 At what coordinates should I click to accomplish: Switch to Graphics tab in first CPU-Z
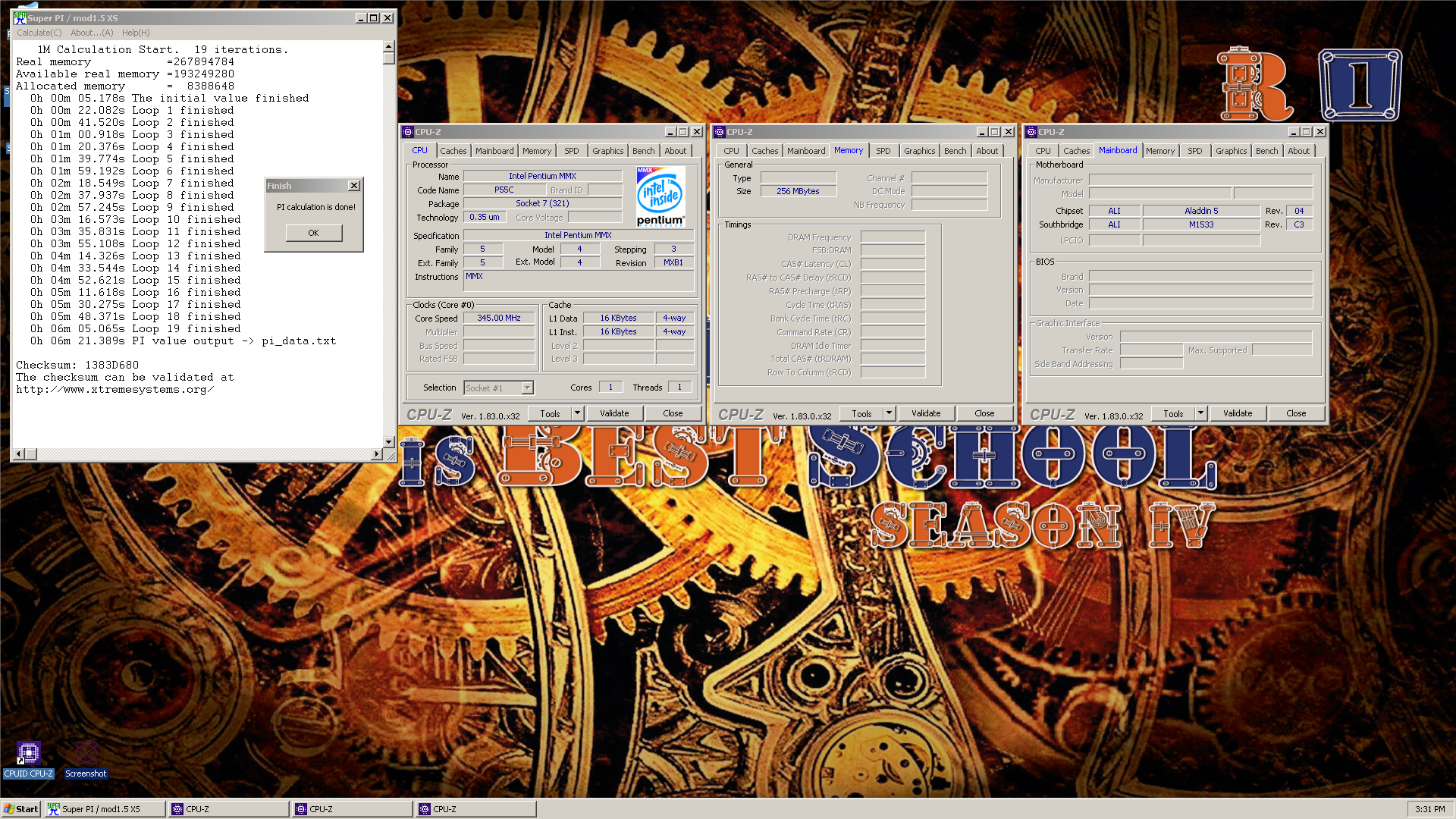(x=608, y=151)
